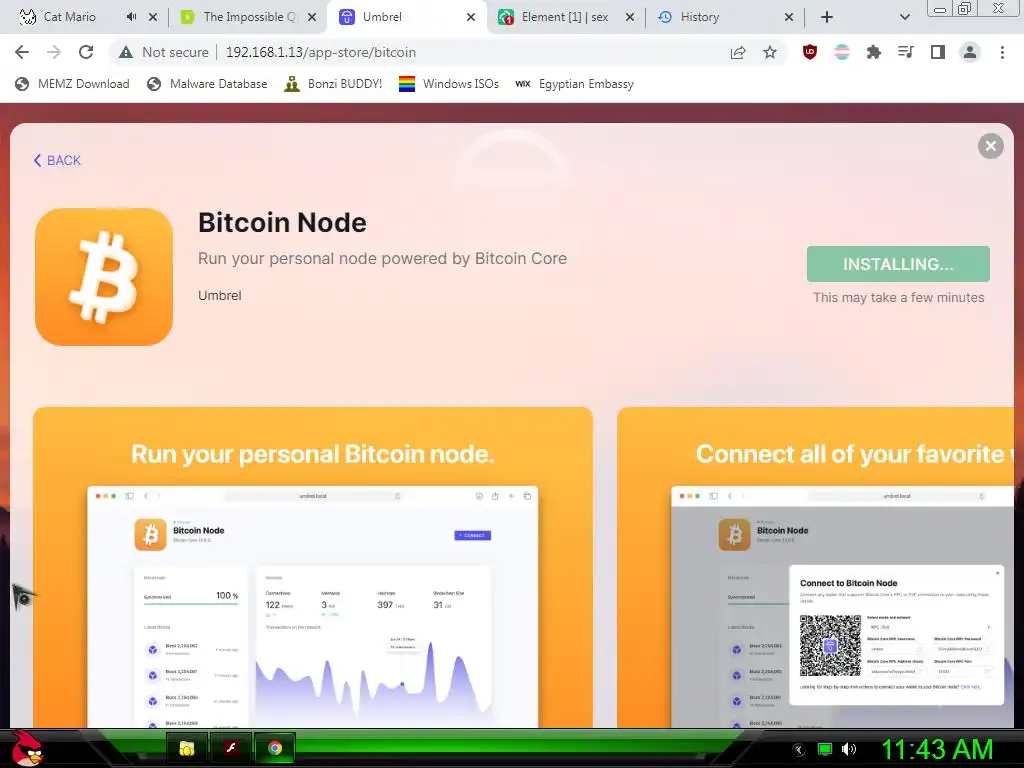This screenshot has height=768, width=1024.
Task: Toggle the taskbar volume speaker icon
Action: pyautogui.click(x=849, y=749)
